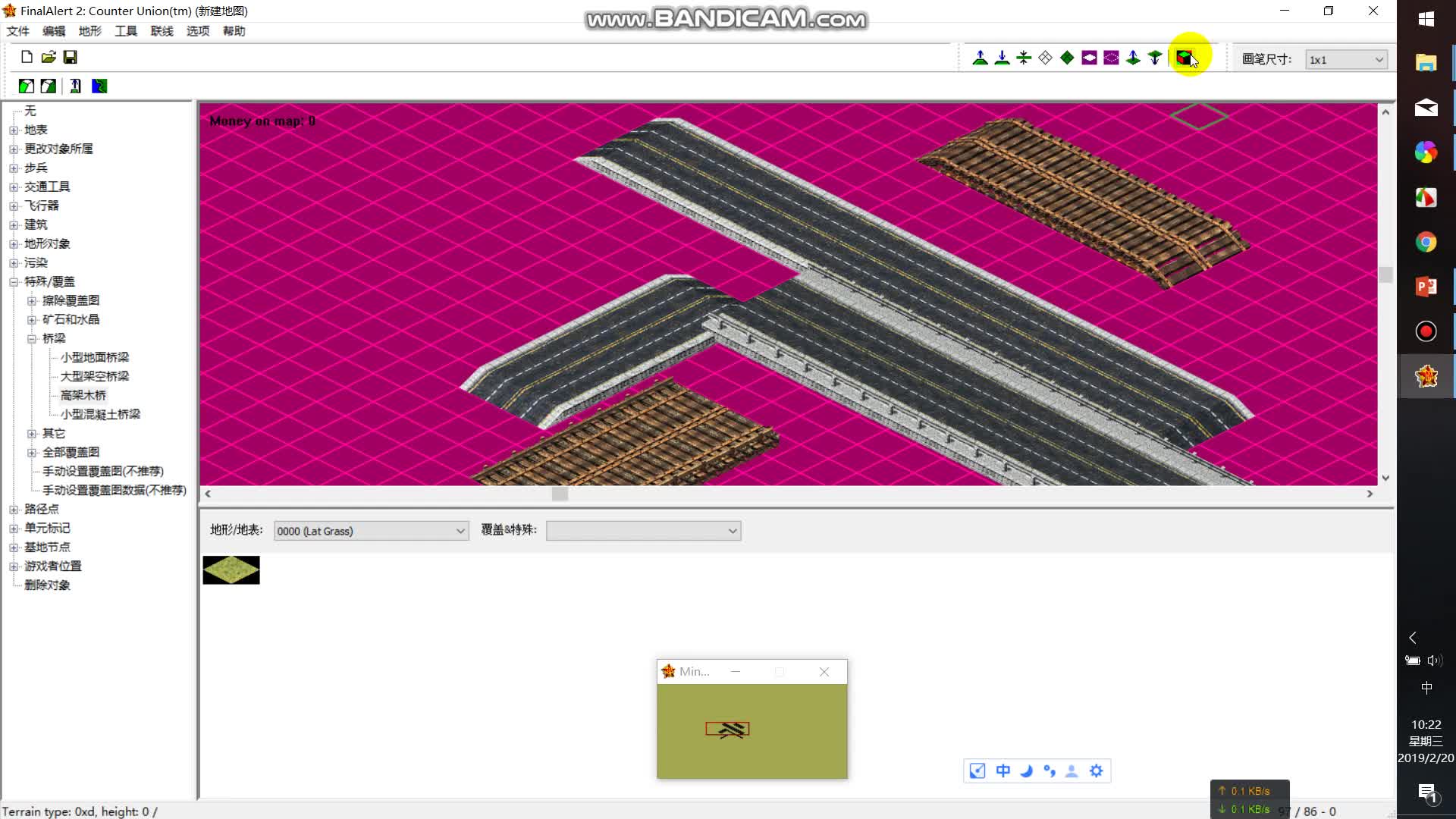Click the hide single field icon
This screenshot has width=1456, height=819.
click(1089, 58)
